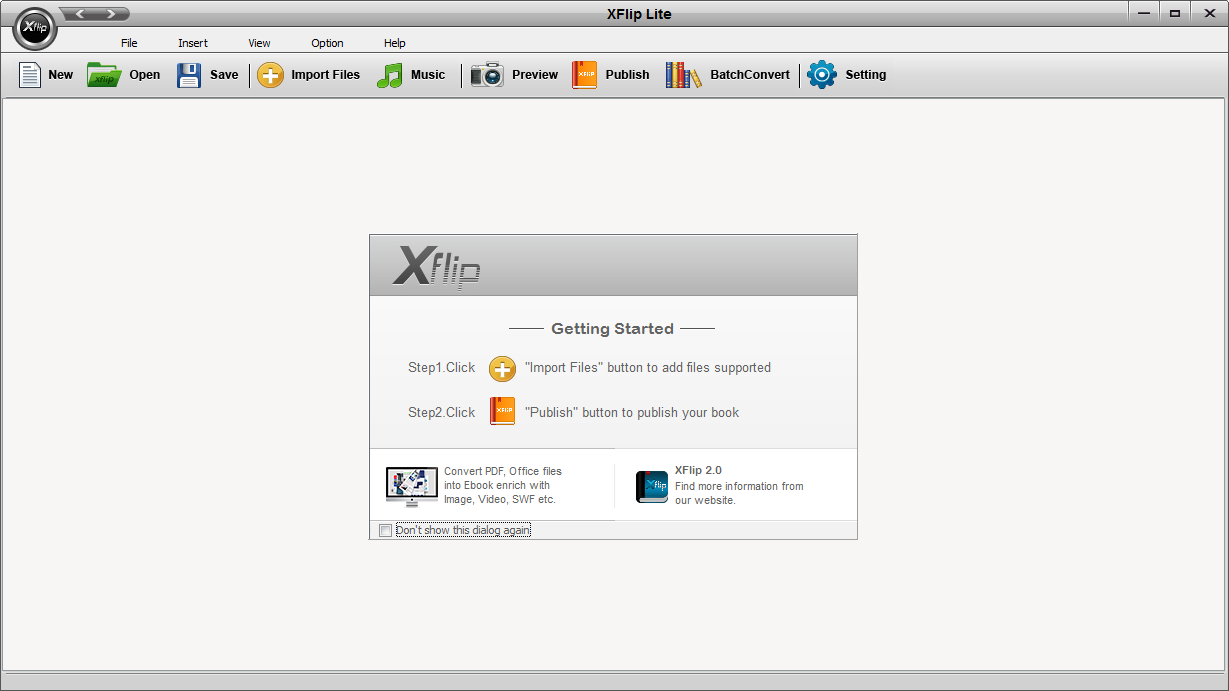Click the Step1.Click text
1229x691 pixels.
click(x=441, y=368)
